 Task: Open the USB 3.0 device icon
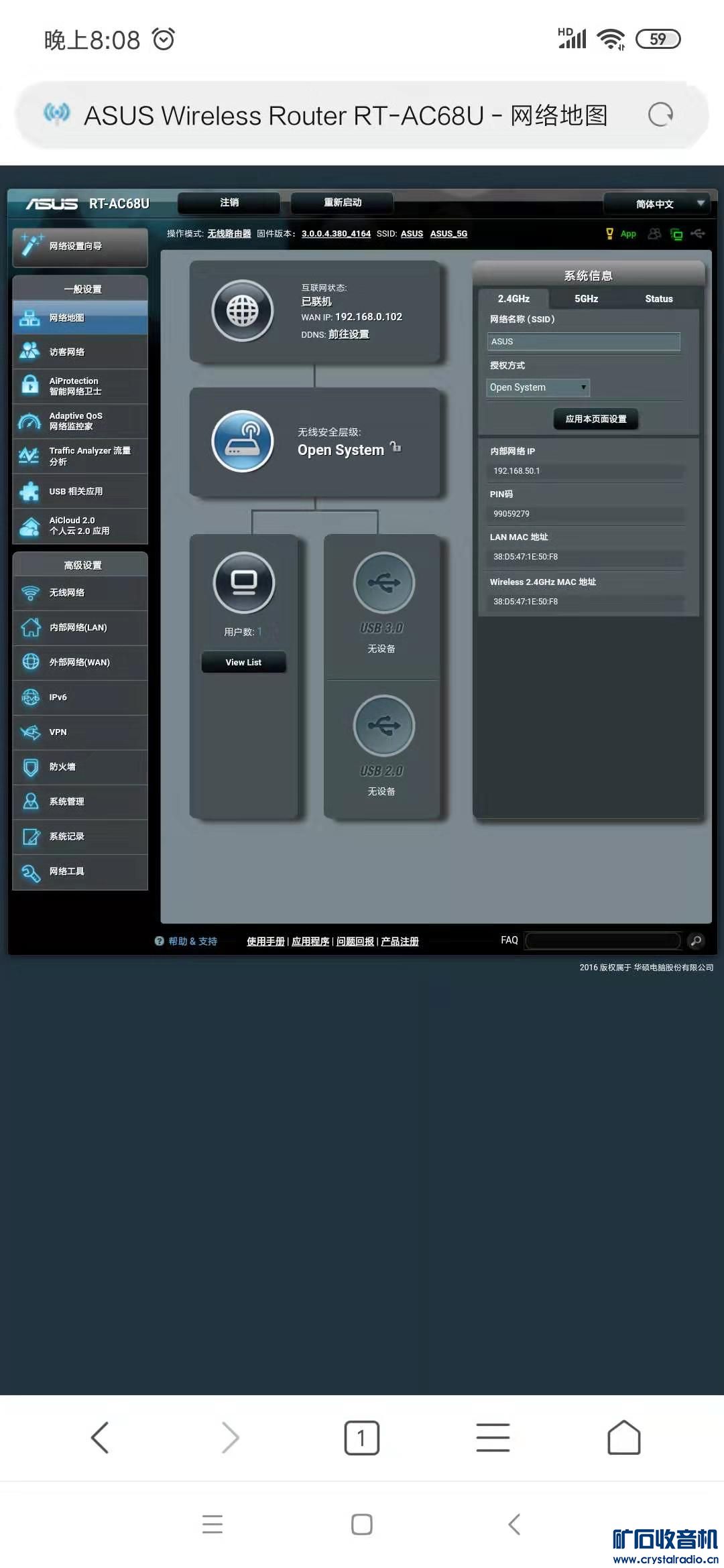coord(384,582)
